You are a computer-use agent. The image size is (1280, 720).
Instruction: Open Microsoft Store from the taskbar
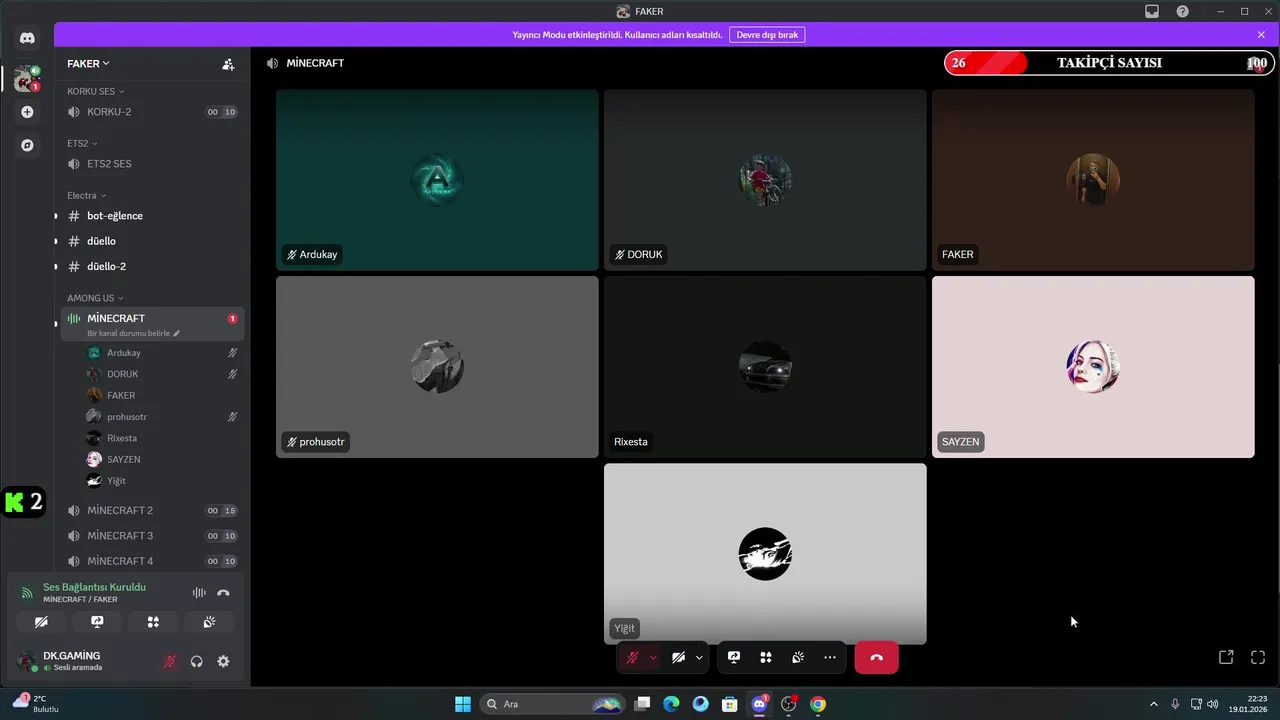click(x=730, y=704)
